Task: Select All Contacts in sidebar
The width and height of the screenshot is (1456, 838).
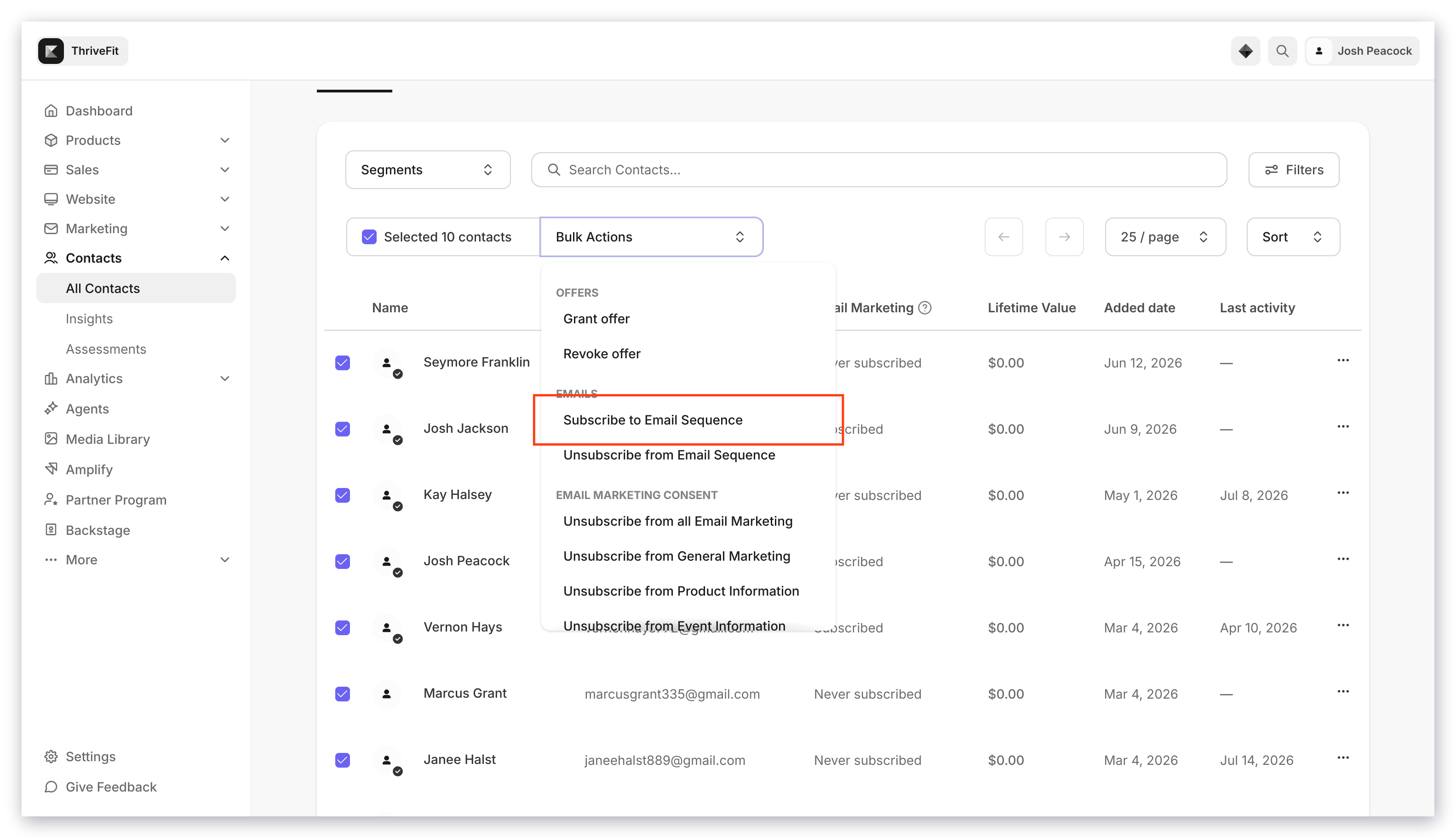Action: (x=136, y=288)
